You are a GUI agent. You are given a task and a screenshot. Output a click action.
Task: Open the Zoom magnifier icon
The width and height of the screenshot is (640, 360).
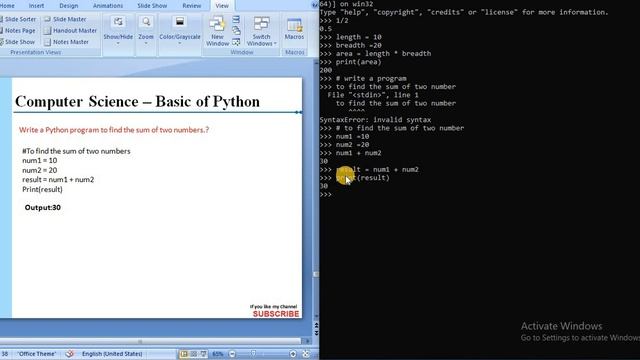pyautogui.click(x=146, y=22)
